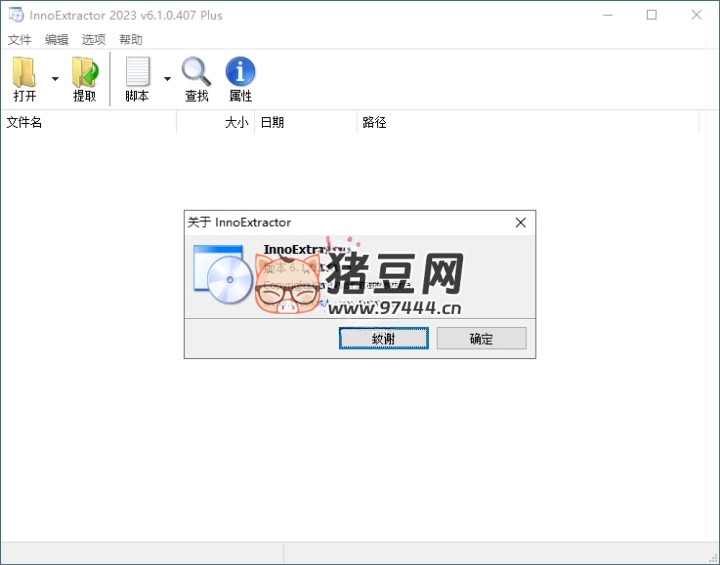Sort by the 日期 column header
This screenshot has width=720, height=565.
point(306,123)
